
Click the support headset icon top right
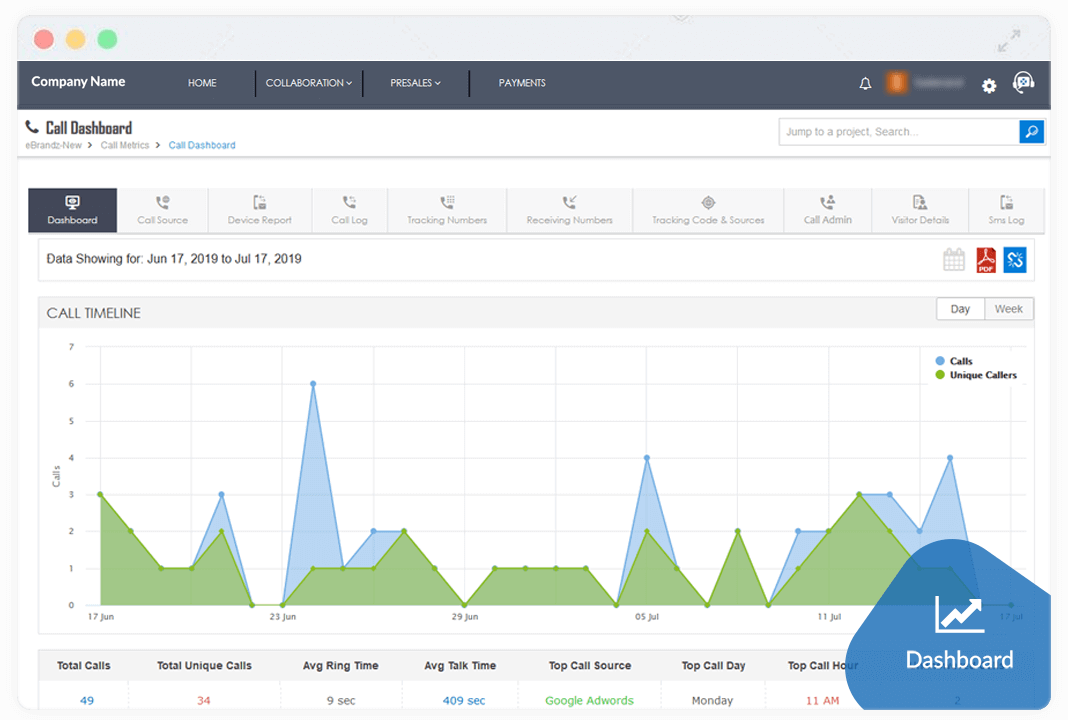pos(1024,83)
